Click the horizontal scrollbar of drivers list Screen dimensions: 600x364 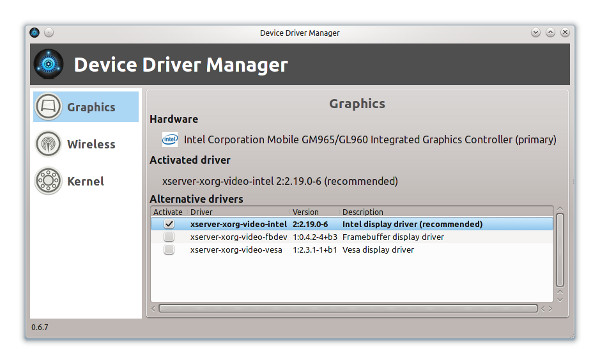click(x=348, y=309)
